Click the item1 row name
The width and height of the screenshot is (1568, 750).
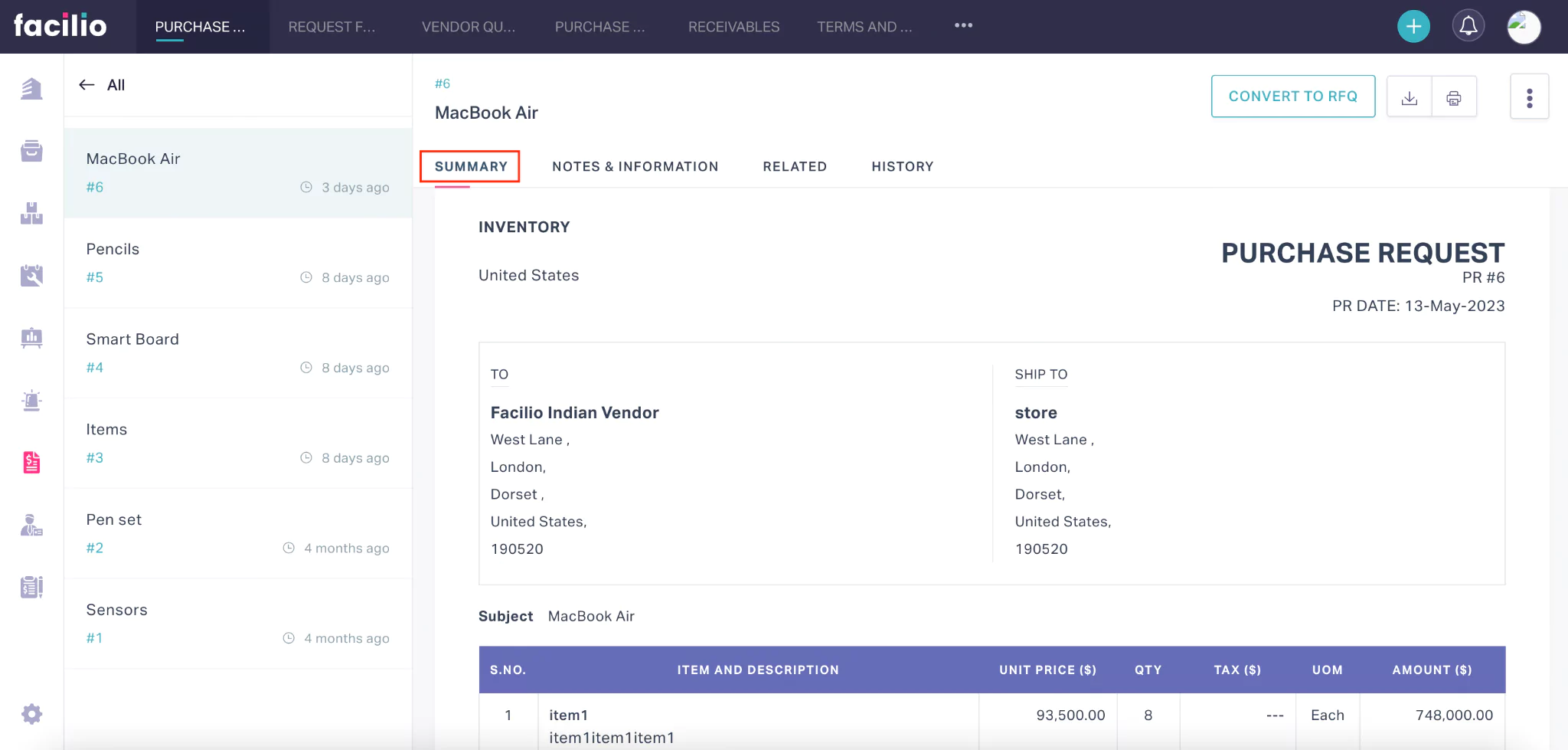(569, 715)
